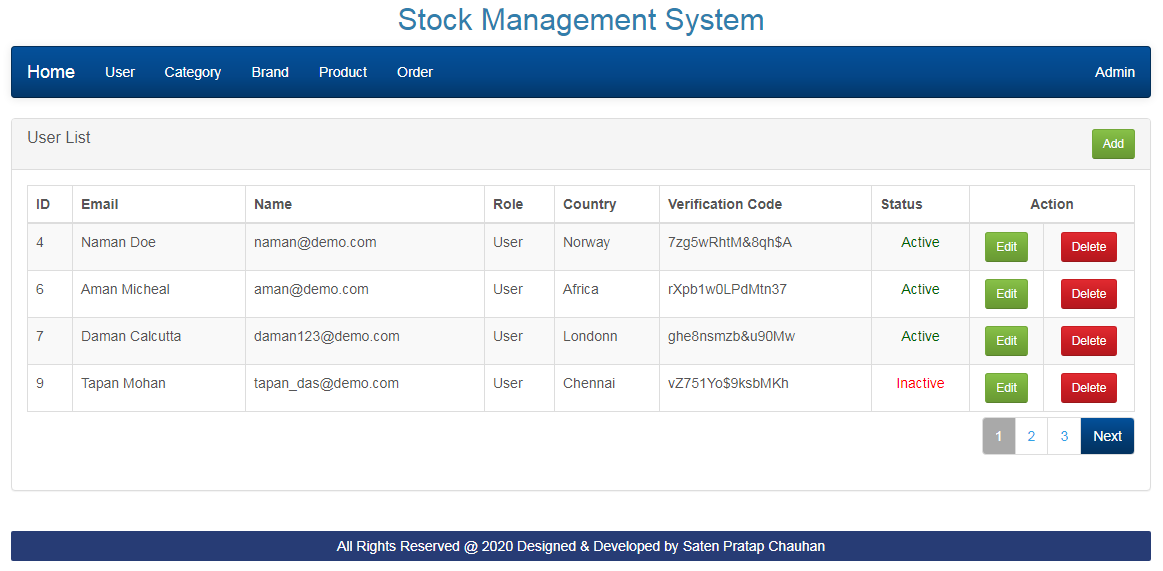Go to the User menu item

point(120,72)
